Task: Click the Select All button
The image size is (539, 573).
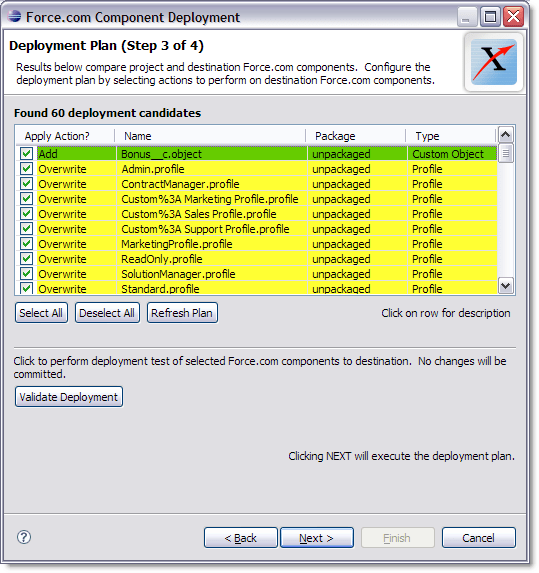Action: coord(41,313)
